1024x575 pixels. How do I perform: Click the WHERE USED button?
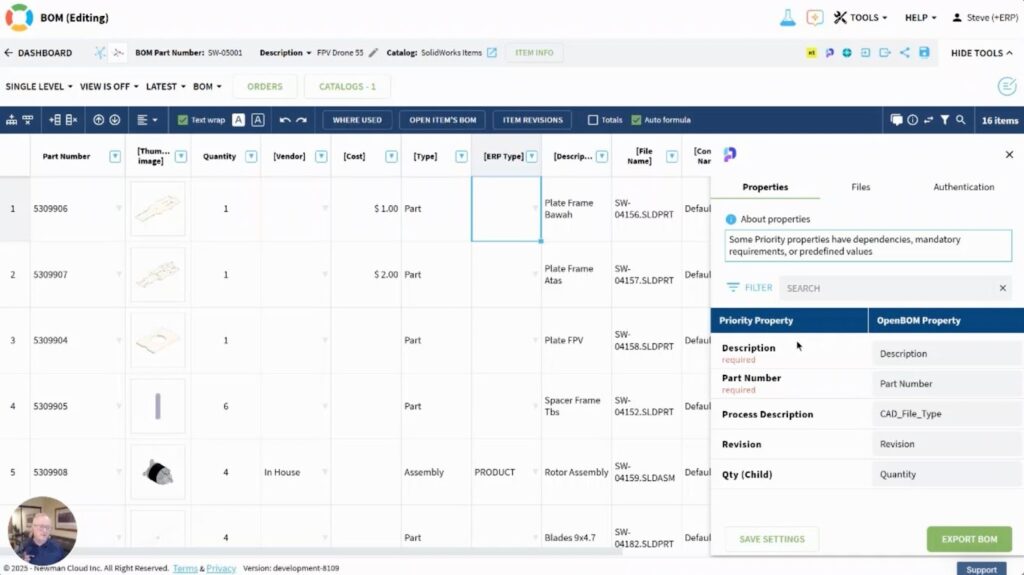357,120
